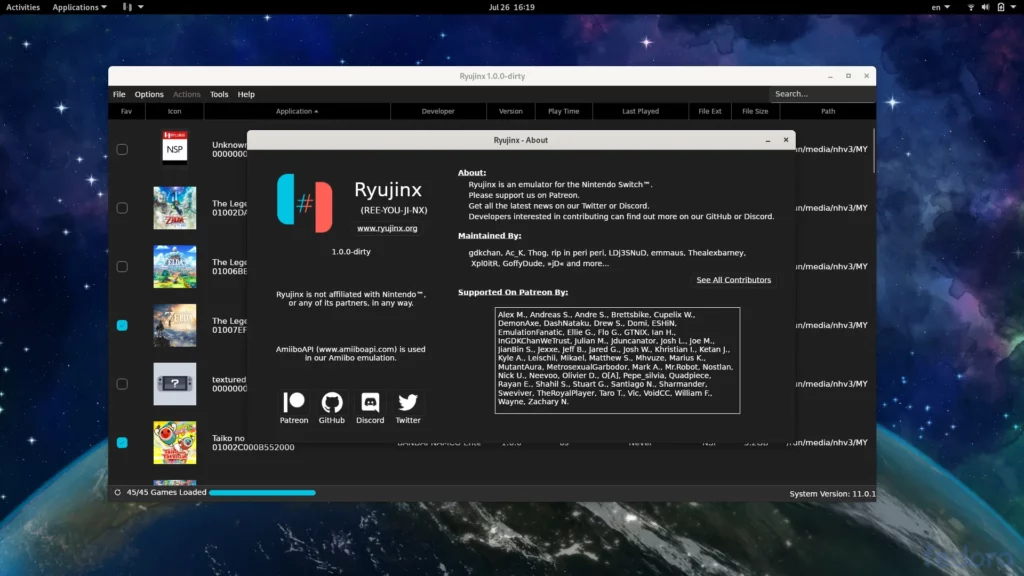Select the NSP unknown game icon
This screenshot has width=1024, height=576.
174,147
